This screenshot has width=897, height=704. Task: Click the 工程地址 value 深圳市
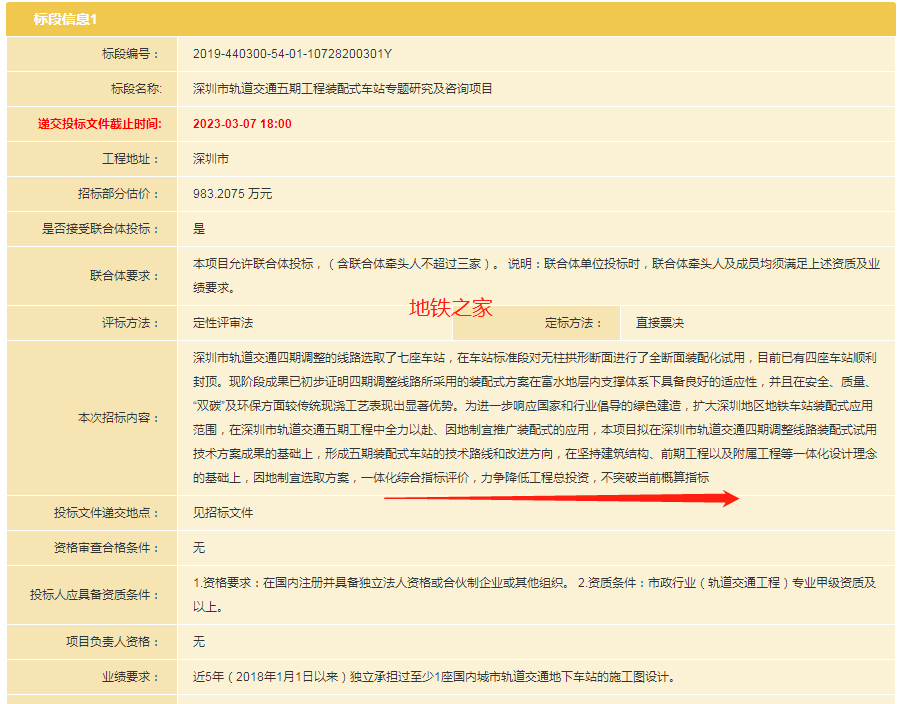210,159
